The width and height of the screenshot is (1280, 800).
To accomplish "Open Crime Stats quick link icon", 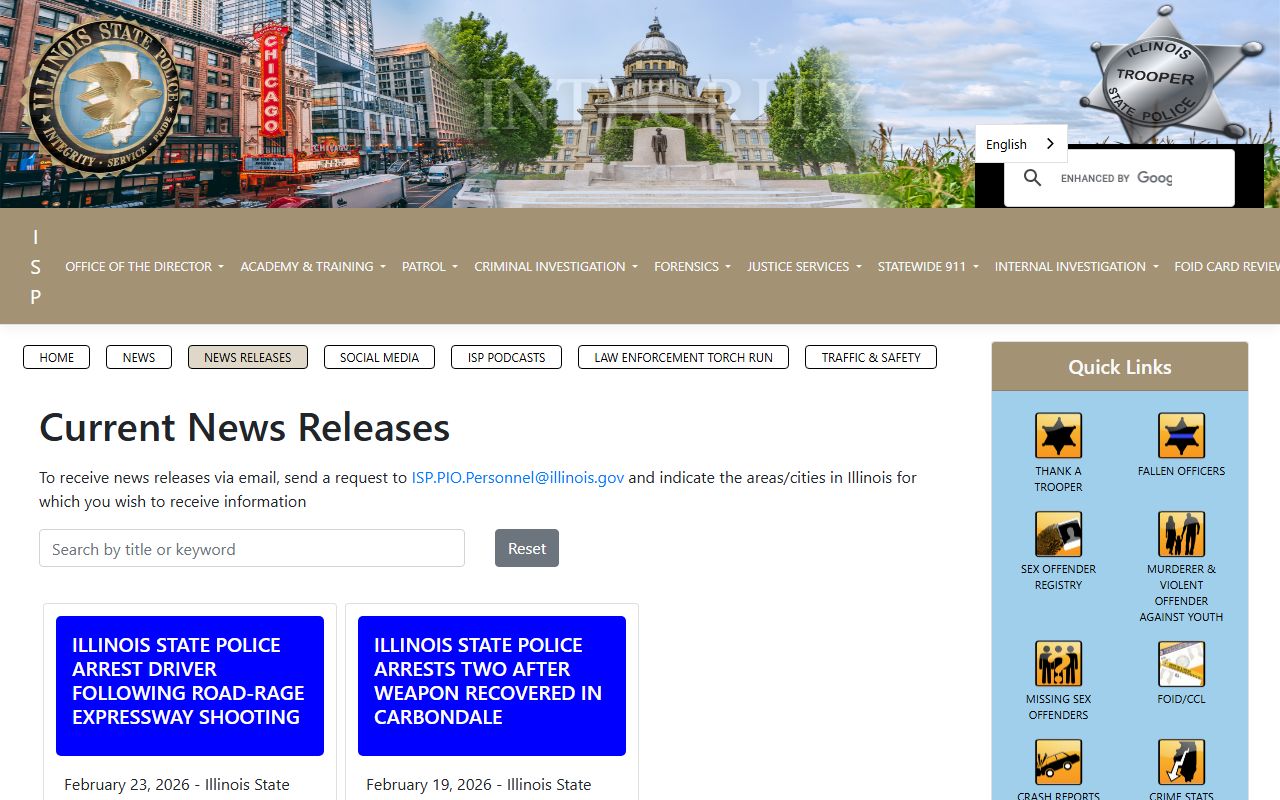I will (x=1181, y=762).
